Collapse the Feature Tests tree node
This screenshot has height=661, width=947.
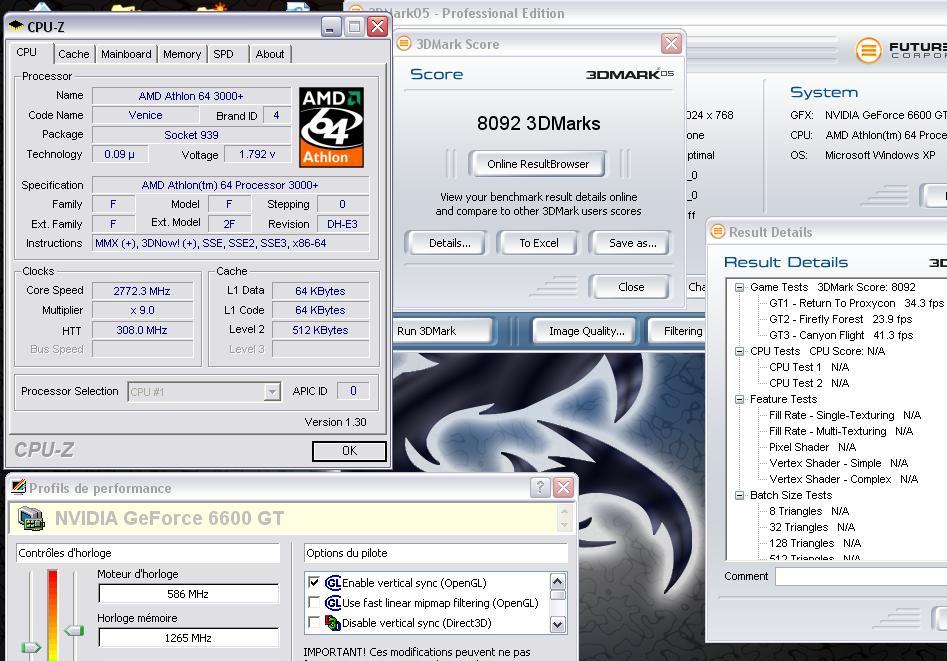click(x=739, y=399)
